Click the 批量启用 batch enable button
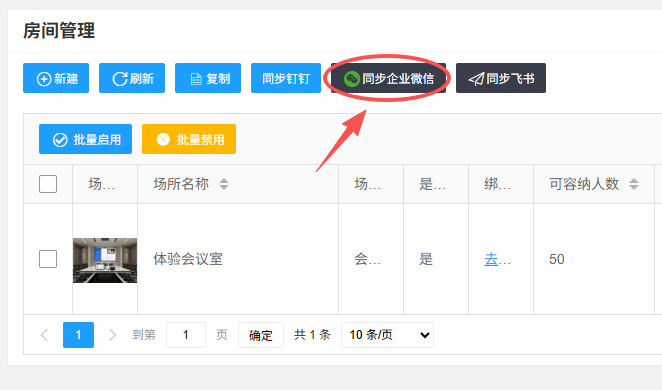This screenshot has width=662, height=390. [x=85, y=139]
